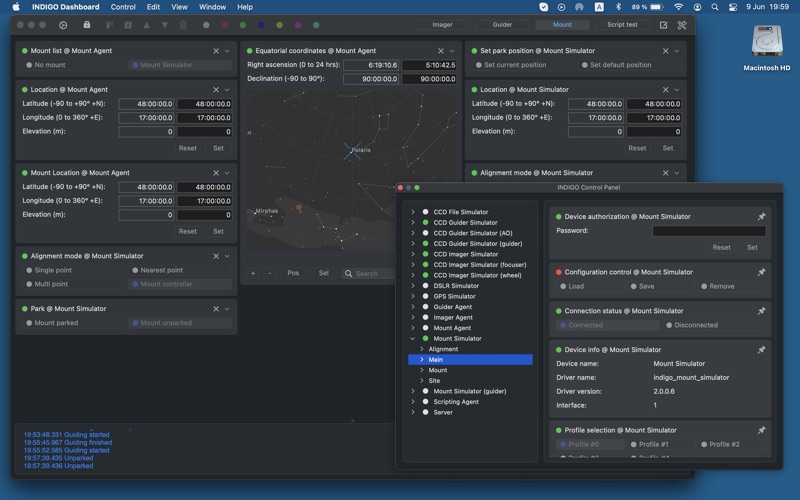Select the Multi point alignment mode
This screenshot has width=800, height=500.
73,284
